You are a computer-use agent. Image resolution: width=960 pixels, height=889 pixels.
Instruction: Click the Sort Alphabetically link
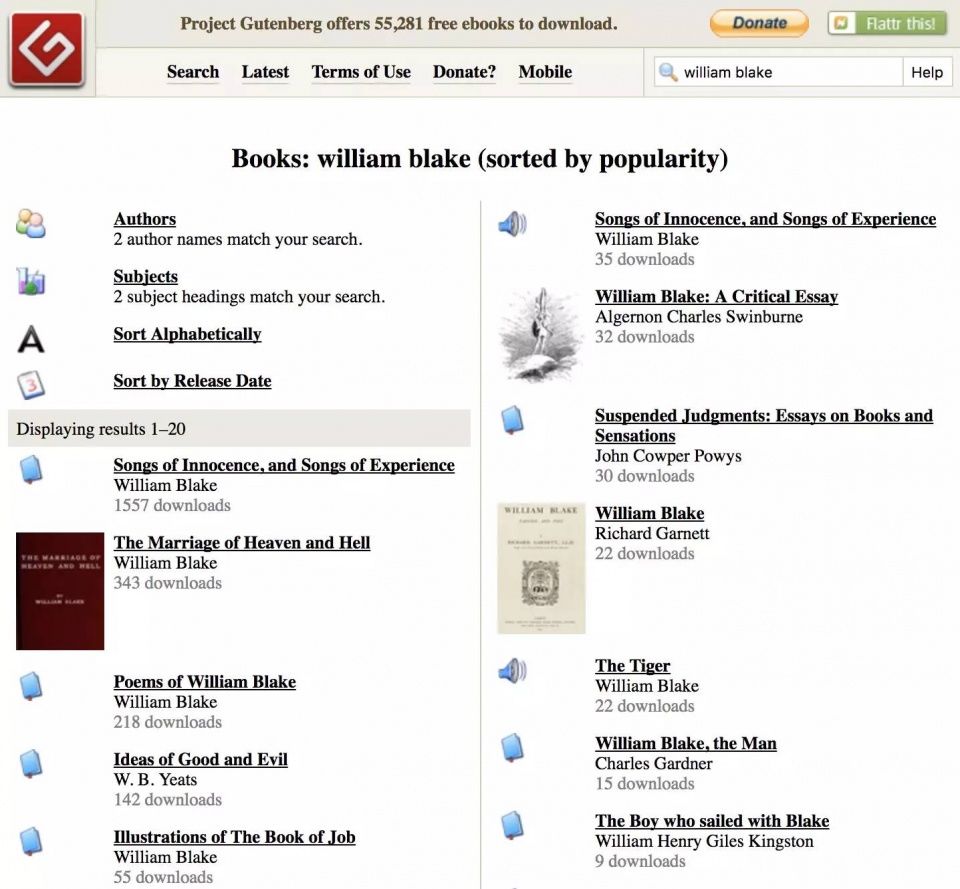click(x=187, y=334)
